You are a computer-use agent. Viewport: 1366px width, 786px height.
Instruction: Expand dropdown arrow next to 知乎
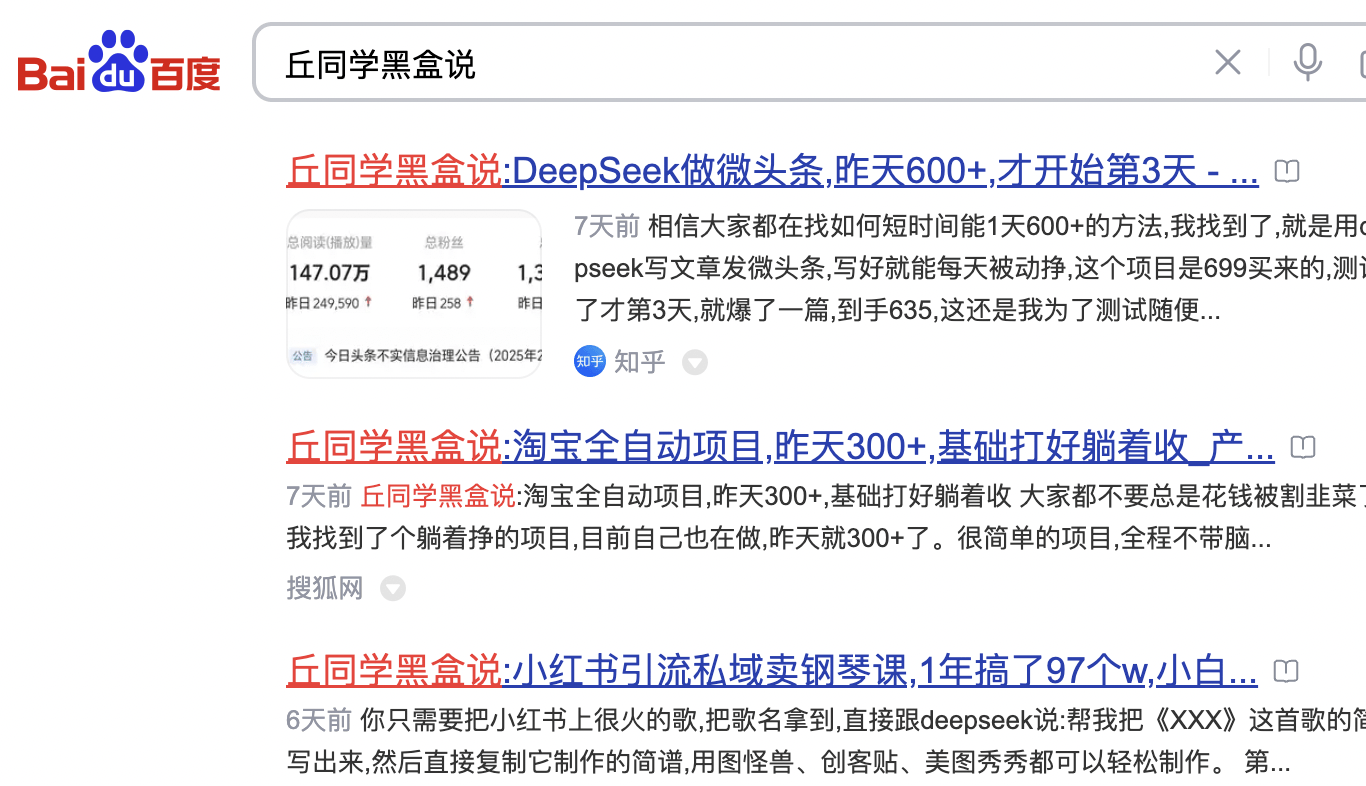click(x=695, y=362)
